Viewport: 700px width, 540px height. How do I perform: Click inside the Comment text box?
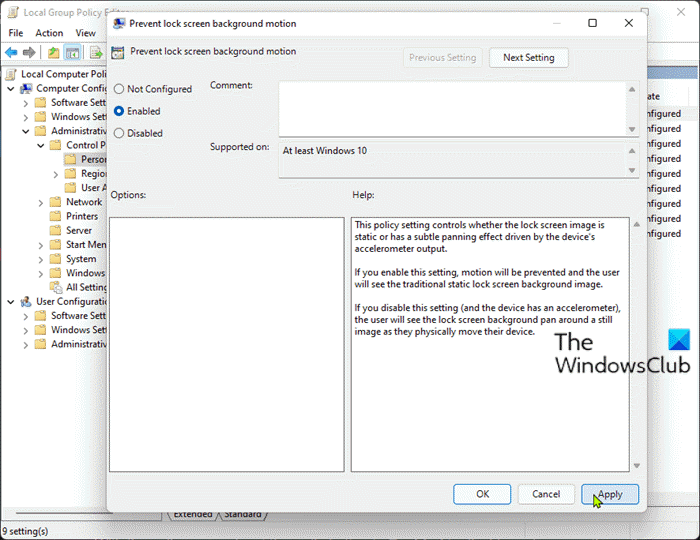click(x=453, y=109)
